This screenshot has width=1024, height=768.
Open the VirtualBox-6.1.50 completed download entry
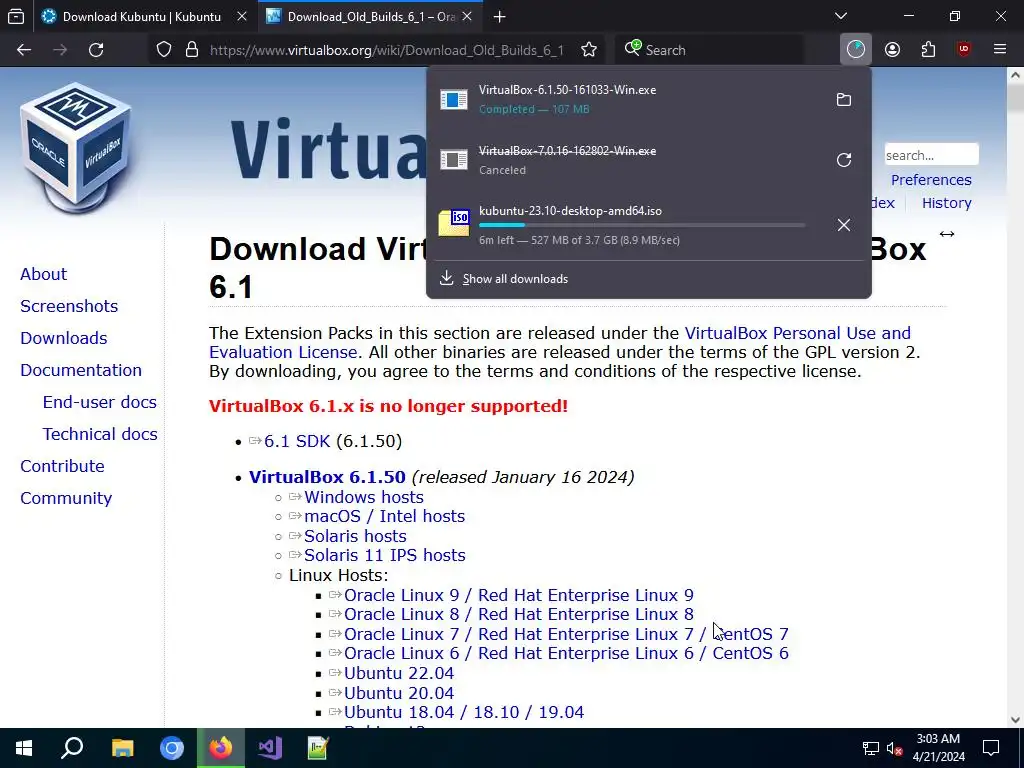[627, 99]
